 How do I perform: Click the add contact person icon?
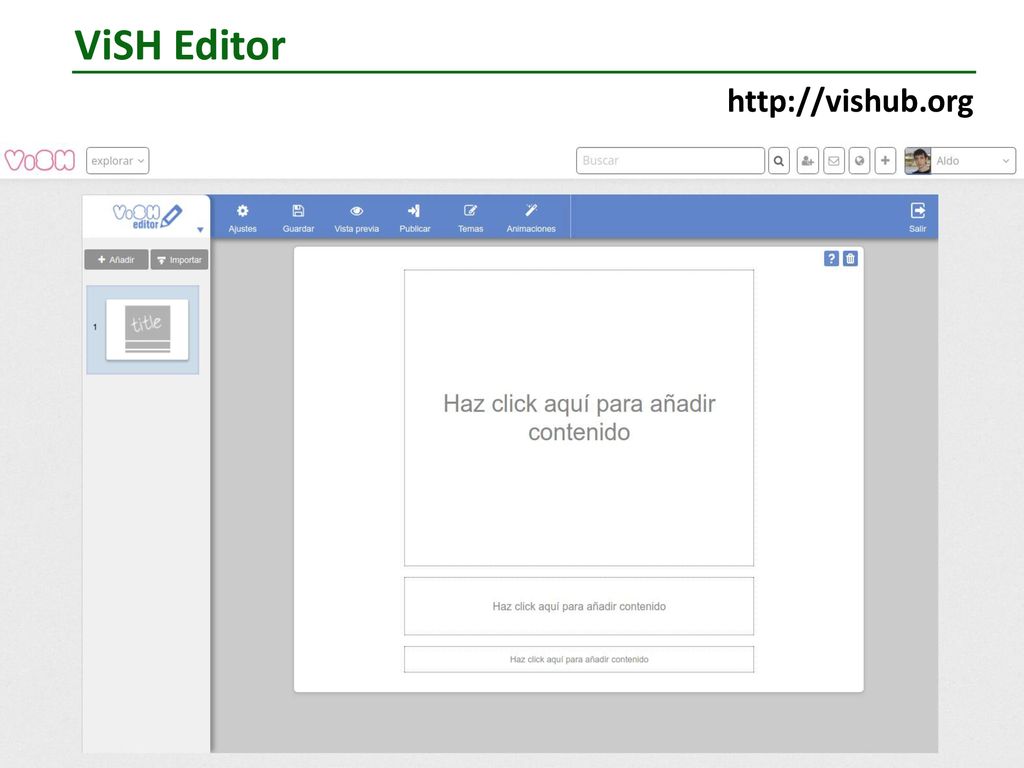click(807, 161)
